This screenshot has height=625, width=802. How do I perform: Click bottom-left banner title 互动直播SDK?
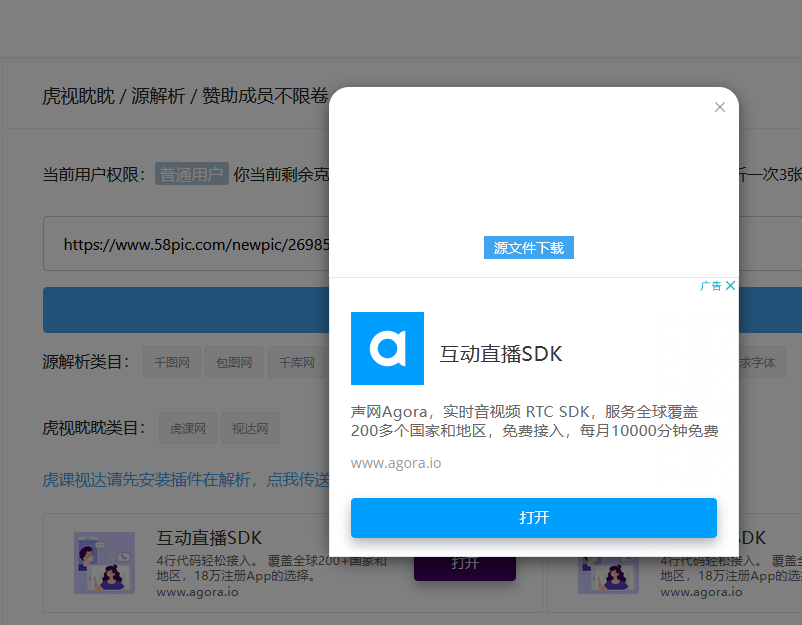tap(209, 538)
